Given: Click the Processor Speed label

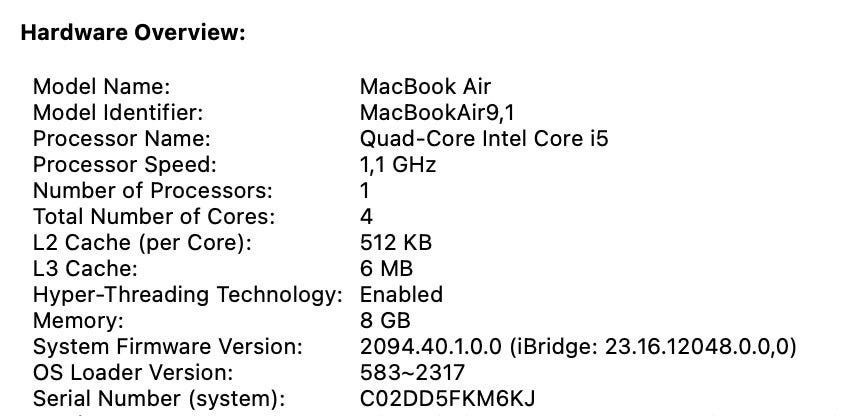Looking at the screenshot, I should pos(124,165).
